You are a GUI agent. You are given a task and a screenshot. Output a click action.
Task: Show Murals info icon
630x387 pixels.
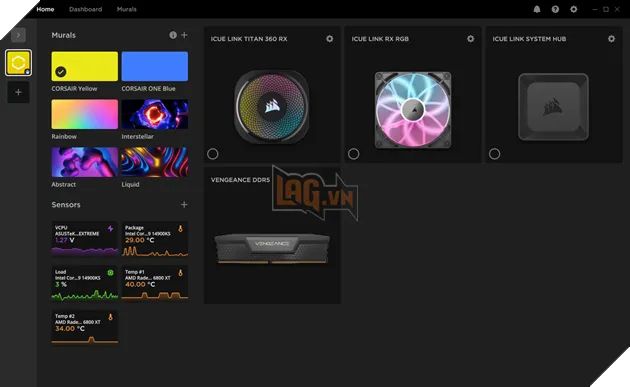click(173, 35)
